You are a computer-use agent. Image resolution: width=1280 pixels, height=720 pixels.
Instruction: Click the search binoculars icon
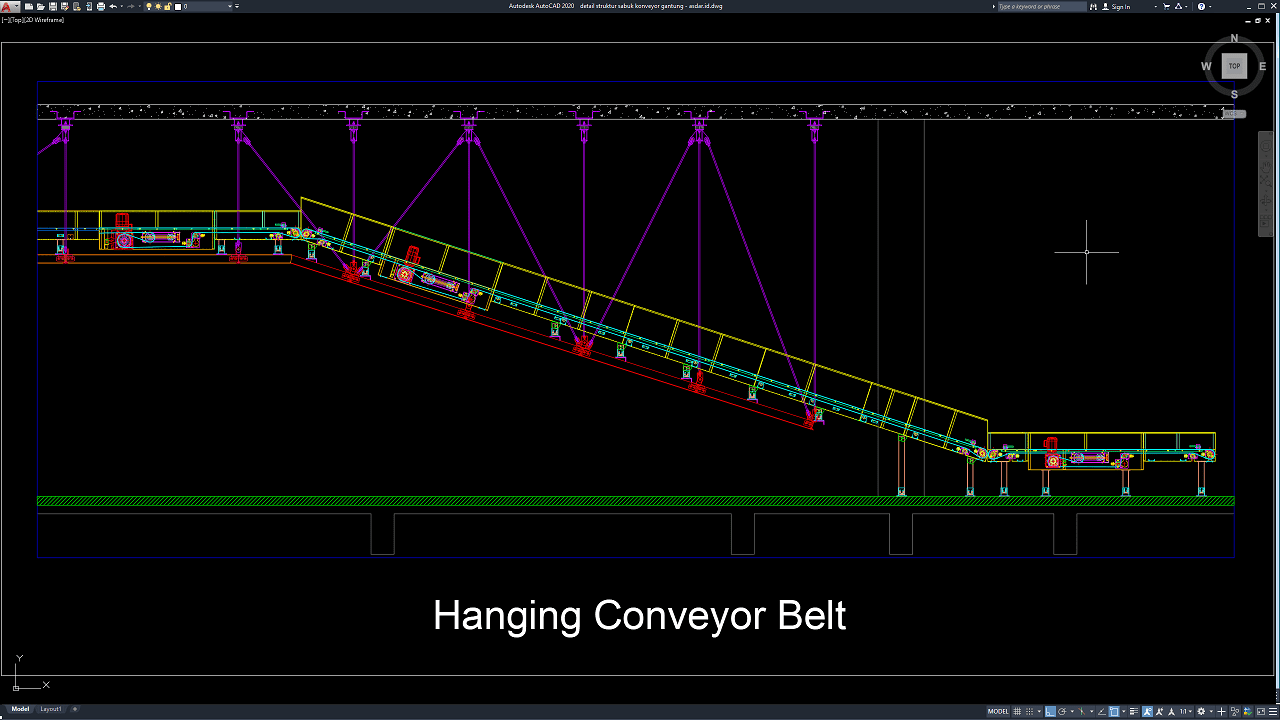1093,6
